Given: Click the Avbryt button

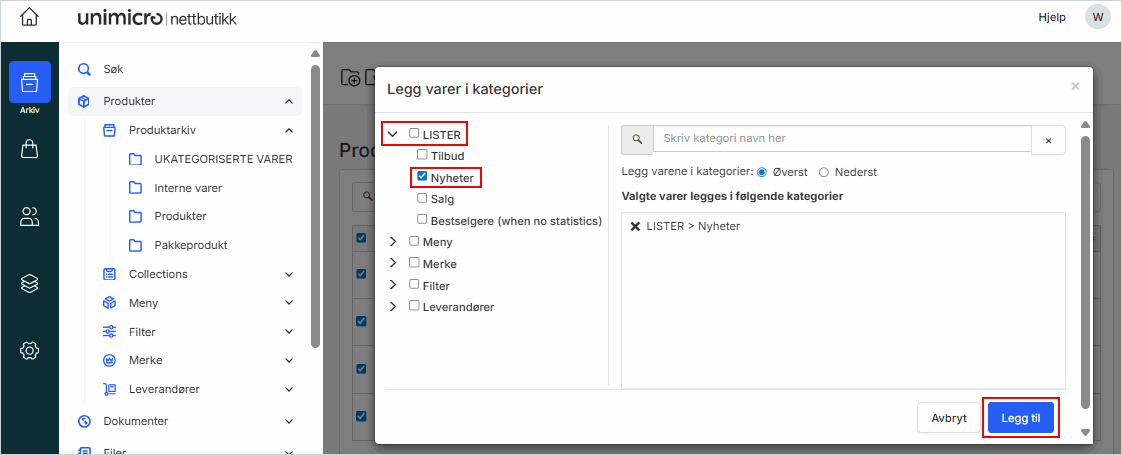Looking at the screenshot, I should 949,418.
